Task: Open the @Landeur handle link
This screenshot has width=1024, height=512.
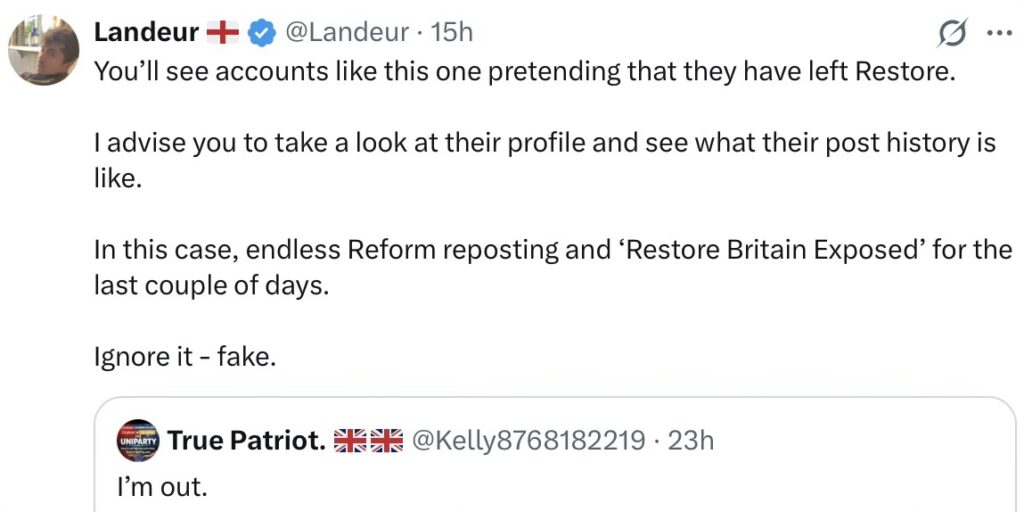Action: [346, 33]
